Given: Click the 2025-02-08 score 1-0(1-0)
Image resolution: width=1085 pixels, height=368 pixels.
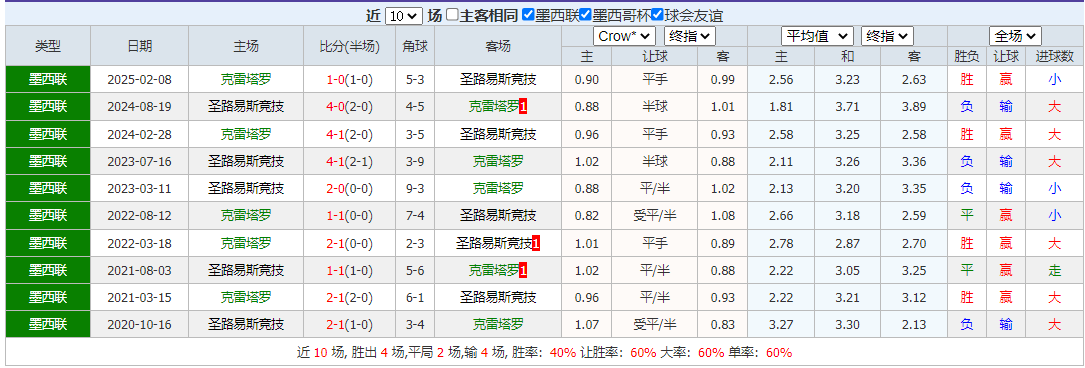Looking at the screenshot, I should [x=349, y=80].
